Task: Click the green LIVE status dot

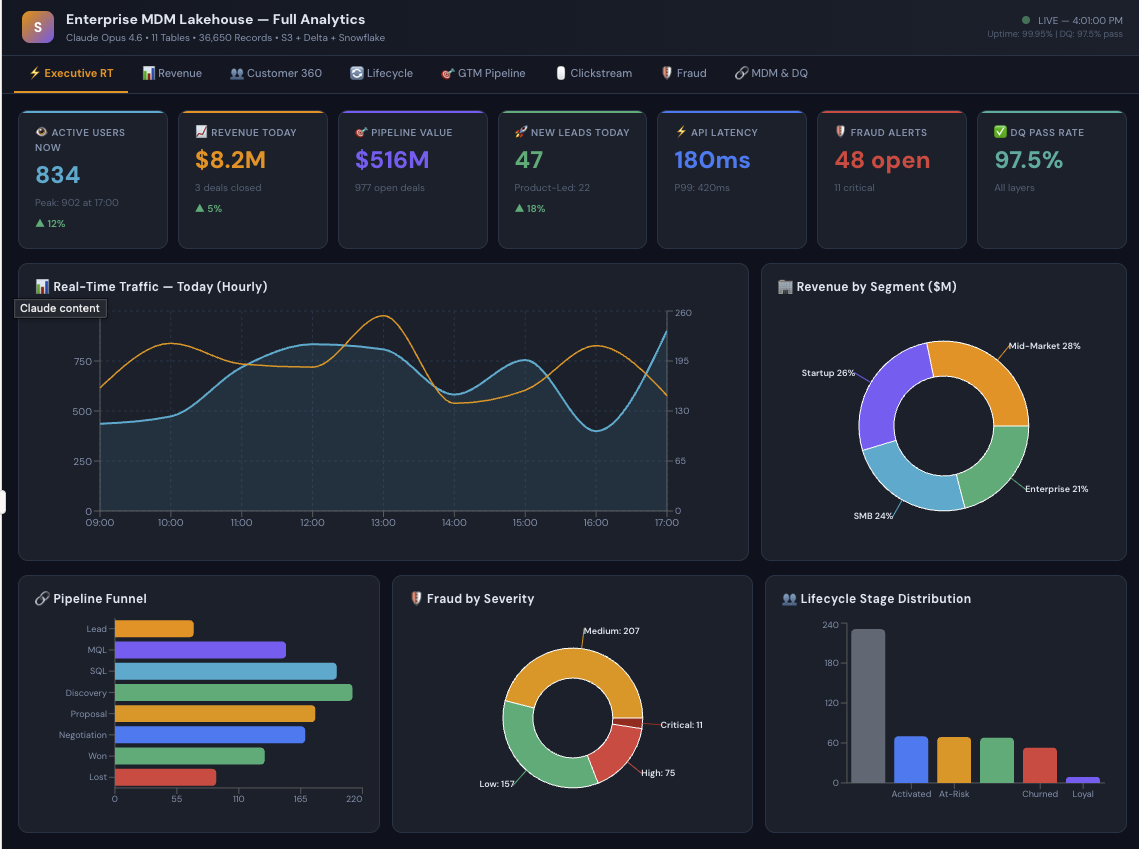Action: [1026, 20]
